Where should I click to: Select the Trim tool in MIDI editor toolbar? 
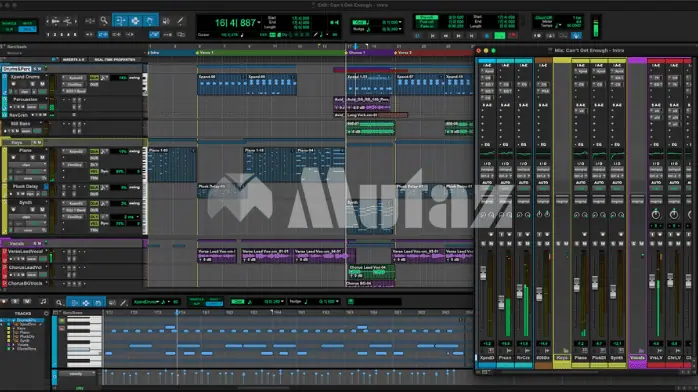click(x=74, y=303)
